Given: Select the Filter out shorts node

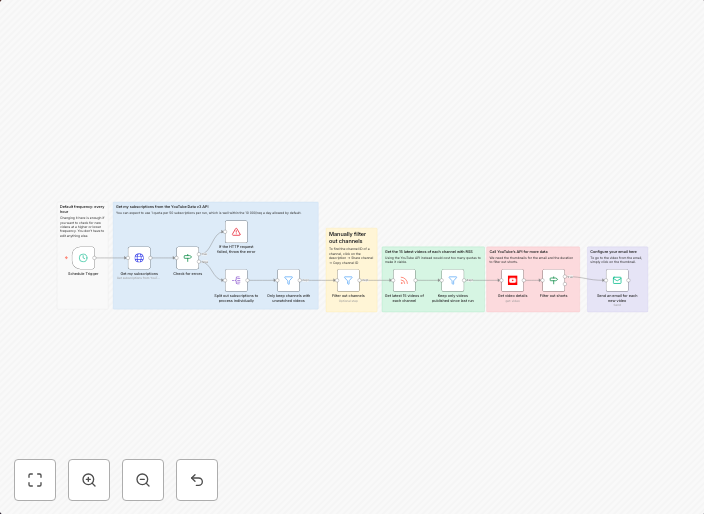Looking at the screenshot, I should click(x=554, y=280).
